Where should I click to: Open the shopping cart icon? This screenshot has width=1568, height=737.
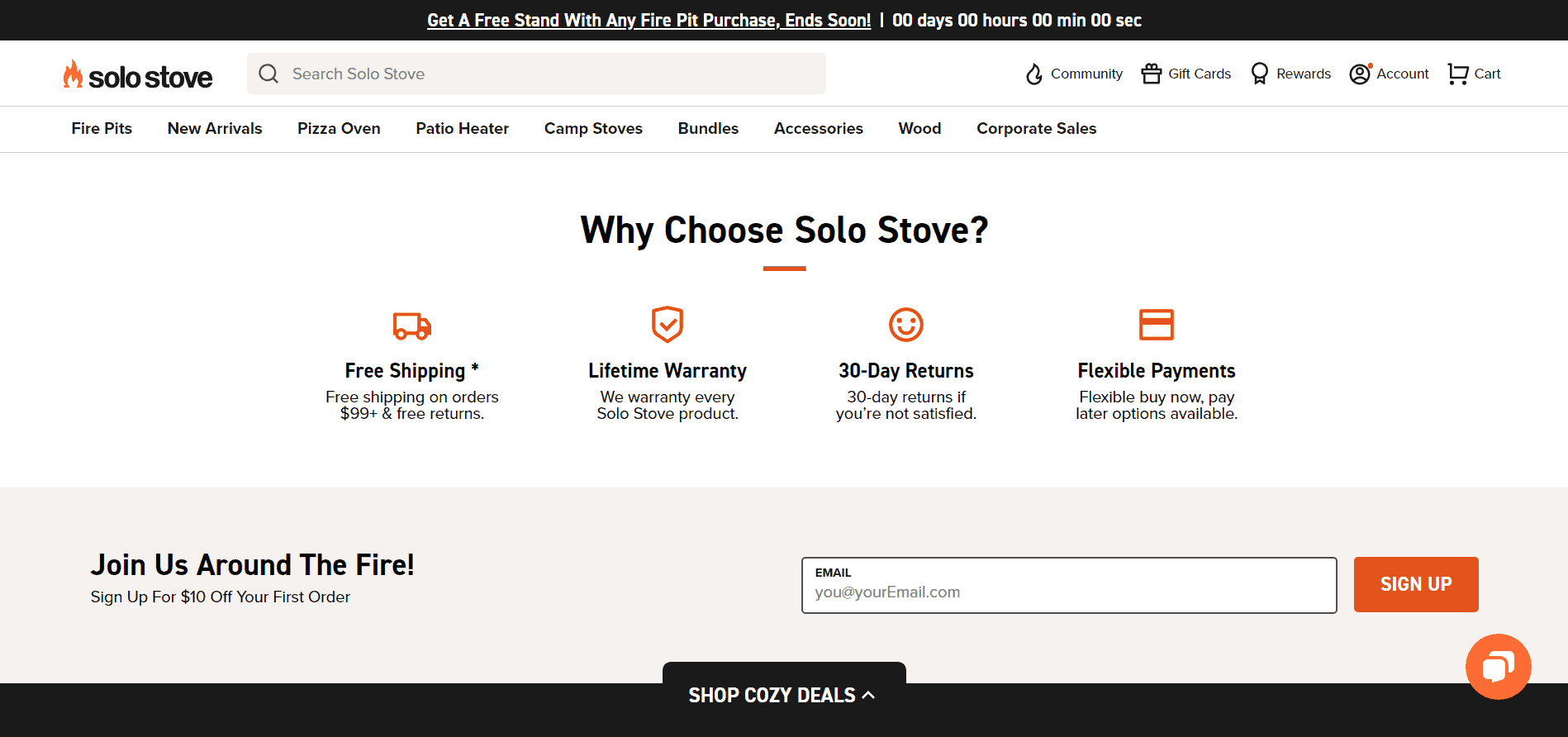tap(1458, 74)
